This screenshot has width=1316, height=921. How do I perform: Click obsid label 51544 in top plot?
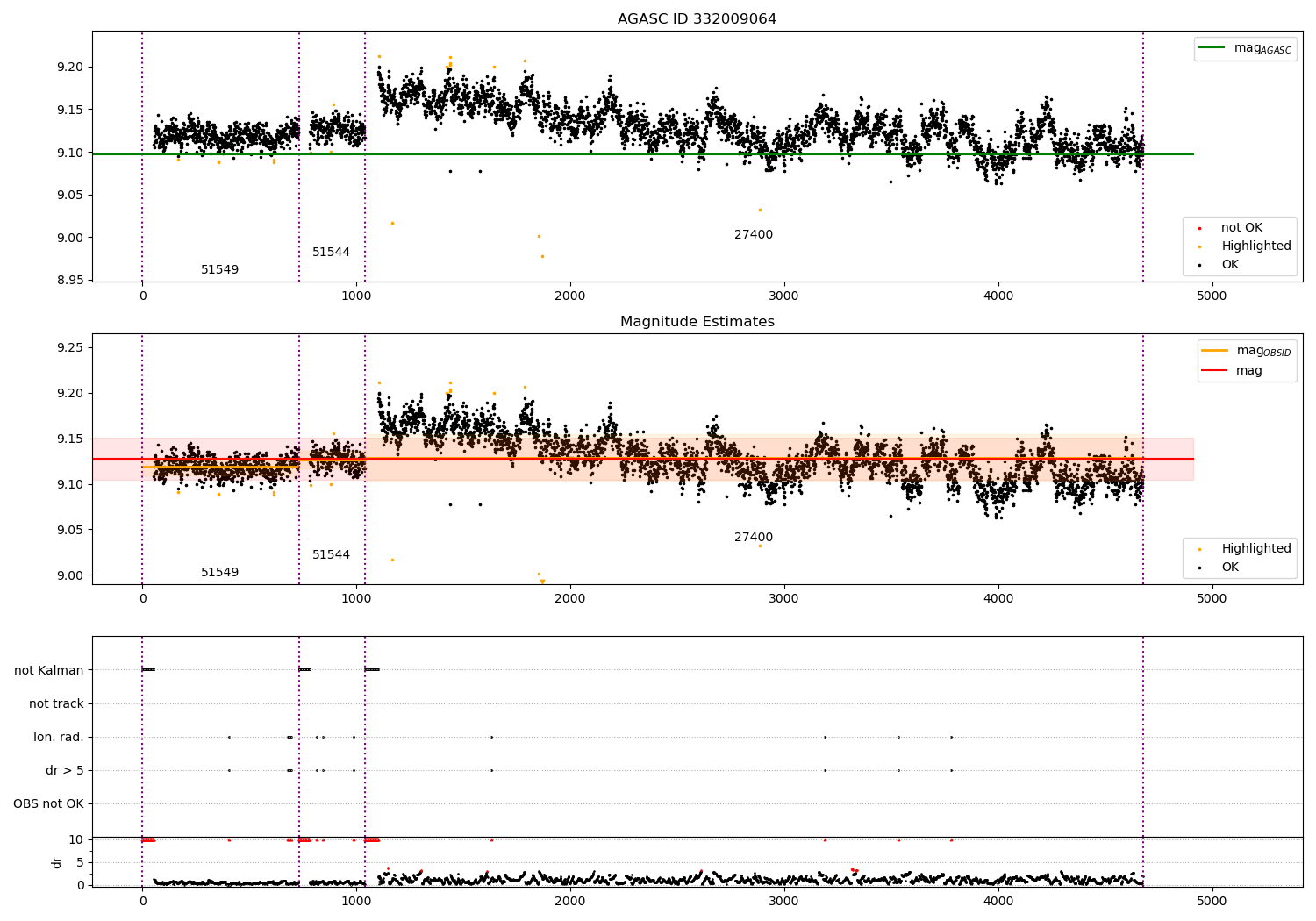point(331,253)
